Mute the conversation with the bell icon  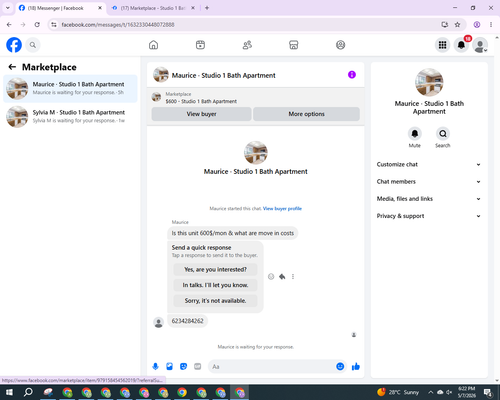pos(415,134)
